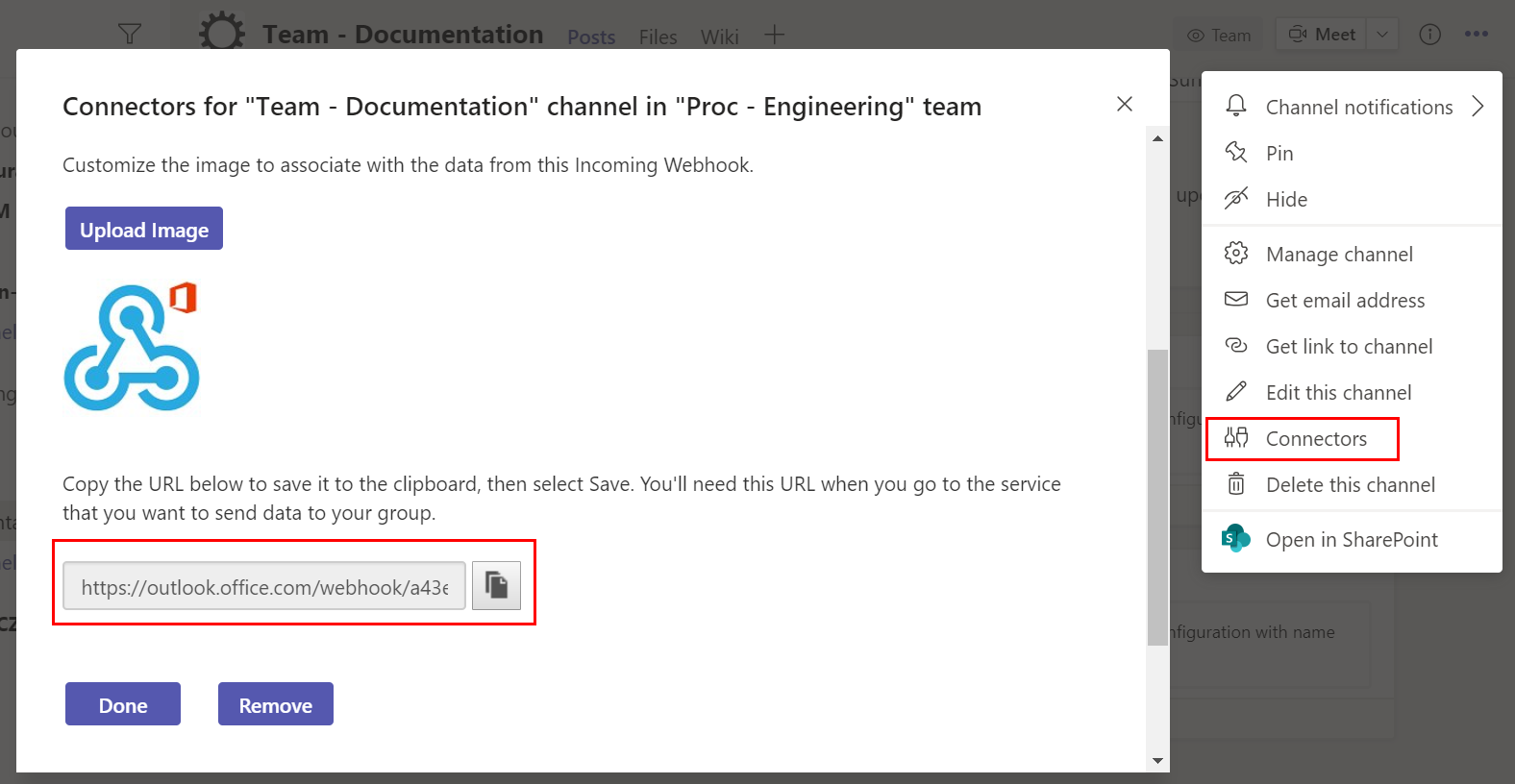Image resolution: width=1515 pixels, height=784 pixels.
Task: Click the webhook URL text field
Action: 264,586
